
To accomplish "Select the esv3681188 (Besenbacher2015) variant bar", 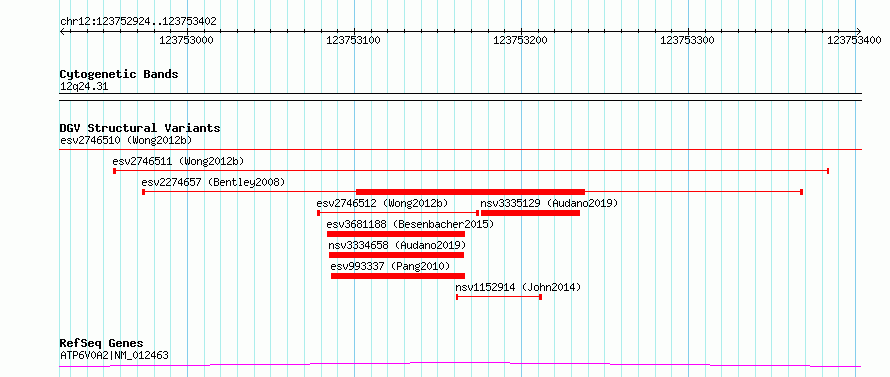I will point(396,234).
